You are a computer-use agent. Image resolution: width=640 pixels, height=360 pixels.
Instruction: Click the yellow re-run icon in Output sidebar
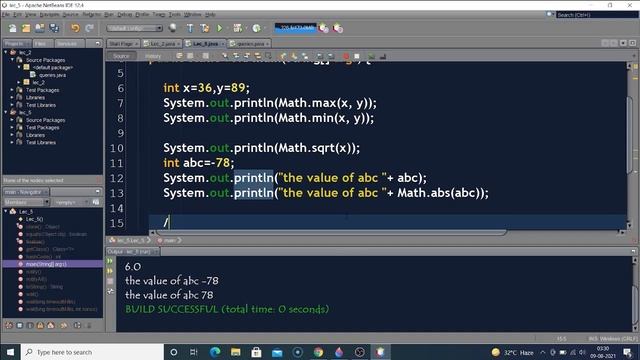pos(110,271)
